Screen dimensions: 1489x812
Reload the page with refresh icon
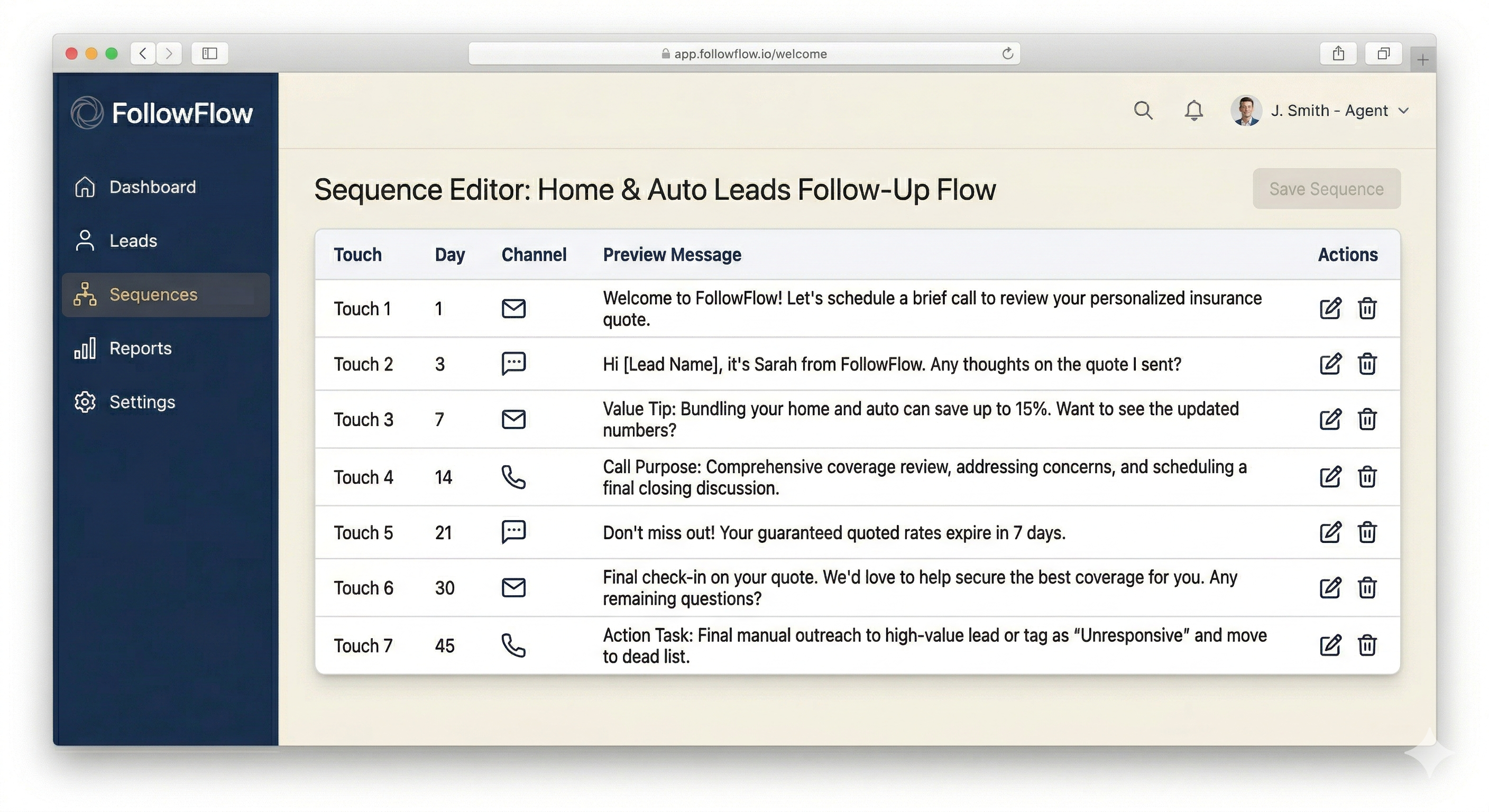click(1007, 54)
